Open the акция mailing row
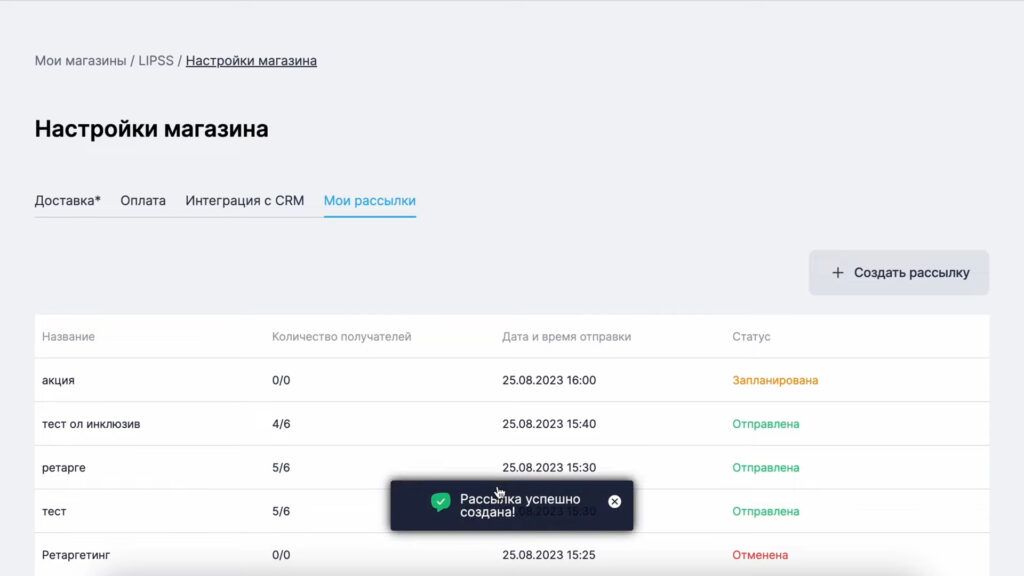Image resolution: width=1024 pixels, height=576 pixels. pos(512,380)
